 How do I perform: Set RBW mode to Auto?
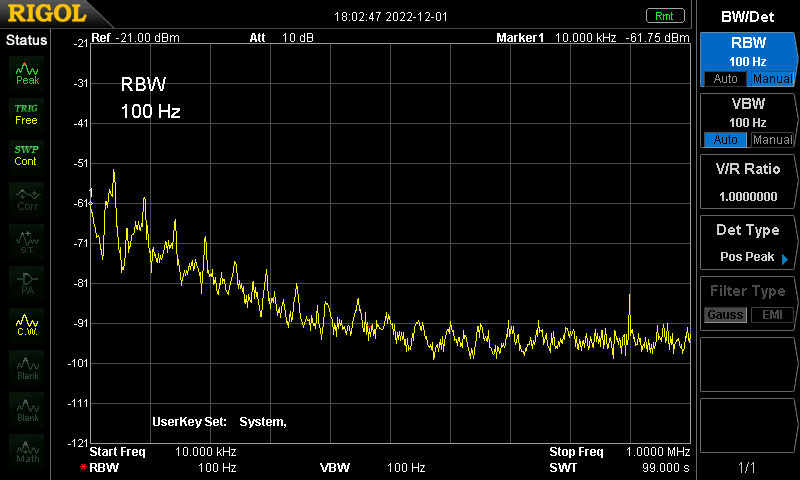[x=725, y=79]
